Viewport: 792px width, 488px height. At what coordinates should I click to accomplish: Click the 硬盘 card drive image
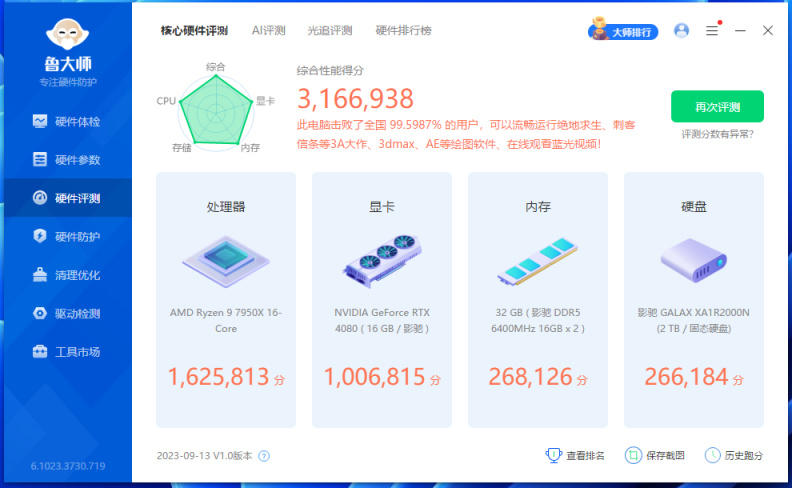point(694,261)
